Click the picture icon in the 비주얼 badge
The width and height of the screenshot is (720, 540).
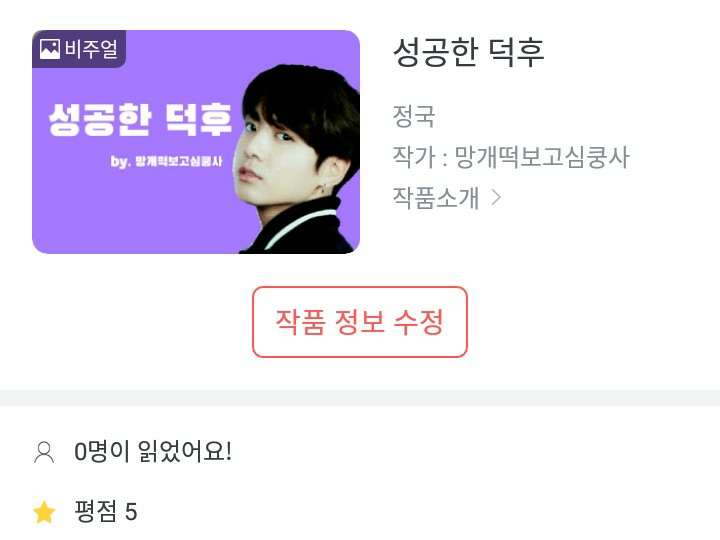click(x=50, y=49)
